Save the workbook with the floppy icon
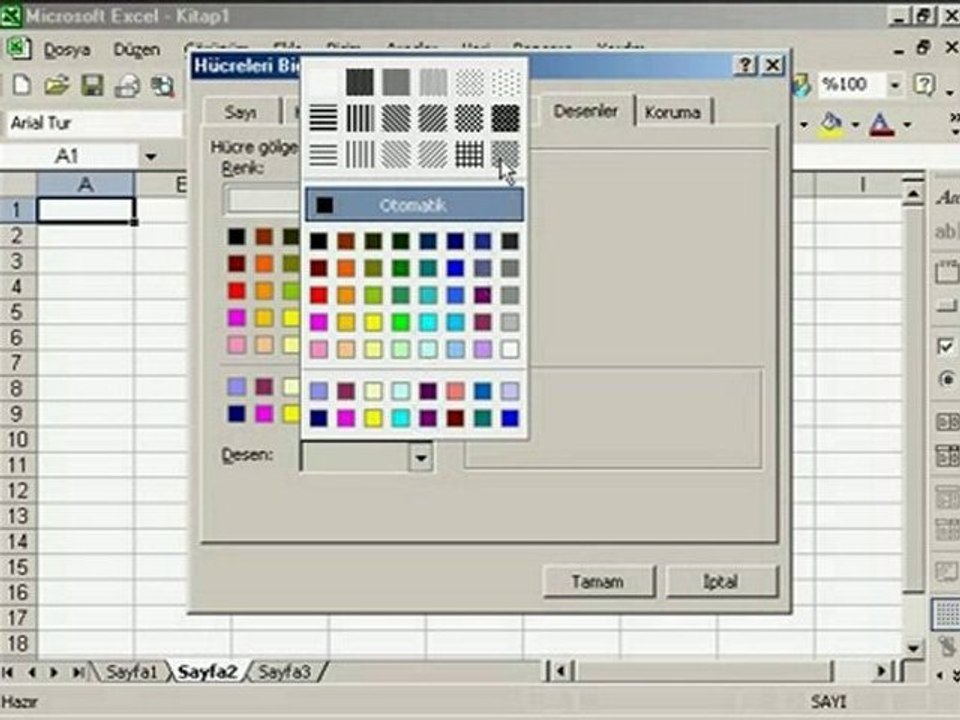The image size is (960, 720). 92,85
